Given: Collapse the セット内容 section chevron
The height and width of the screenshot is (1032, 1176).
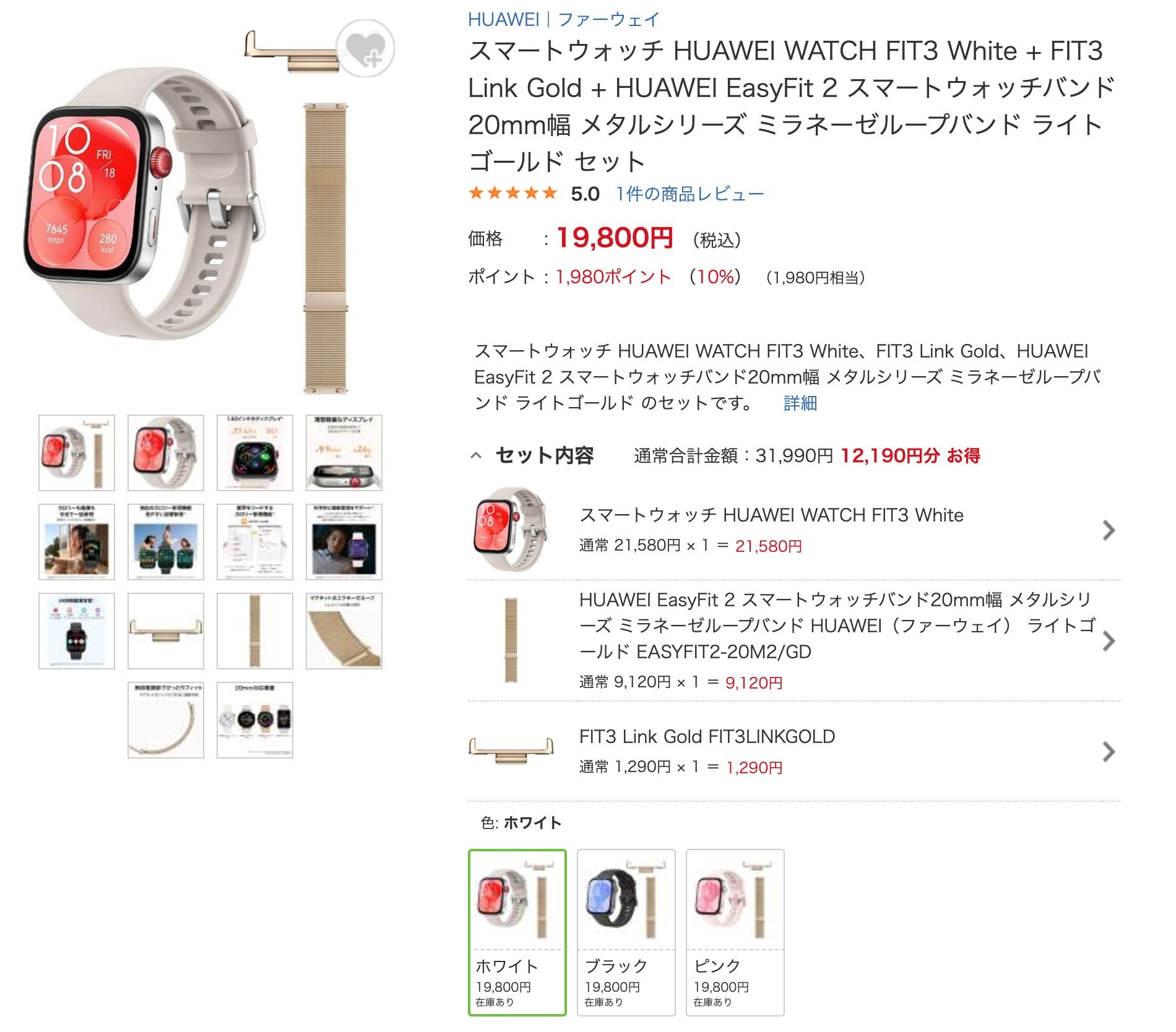Looking at the screenshot, I should pyautogui.click(x=475, y=456).
